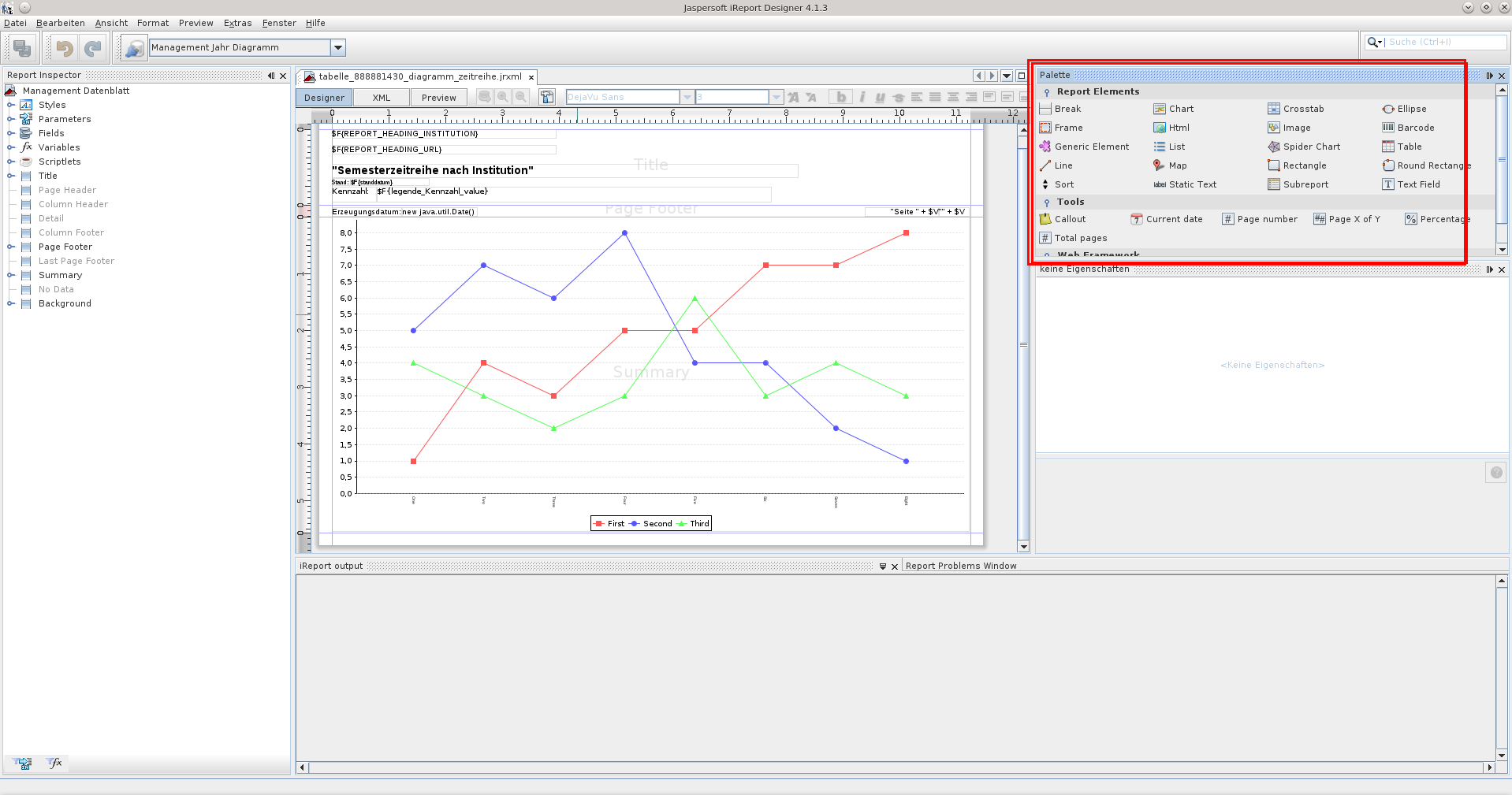The image size is (1512, 795).
Task: Click the decrease font size icon
Action: pyautogui.click(x=811, y=97)
